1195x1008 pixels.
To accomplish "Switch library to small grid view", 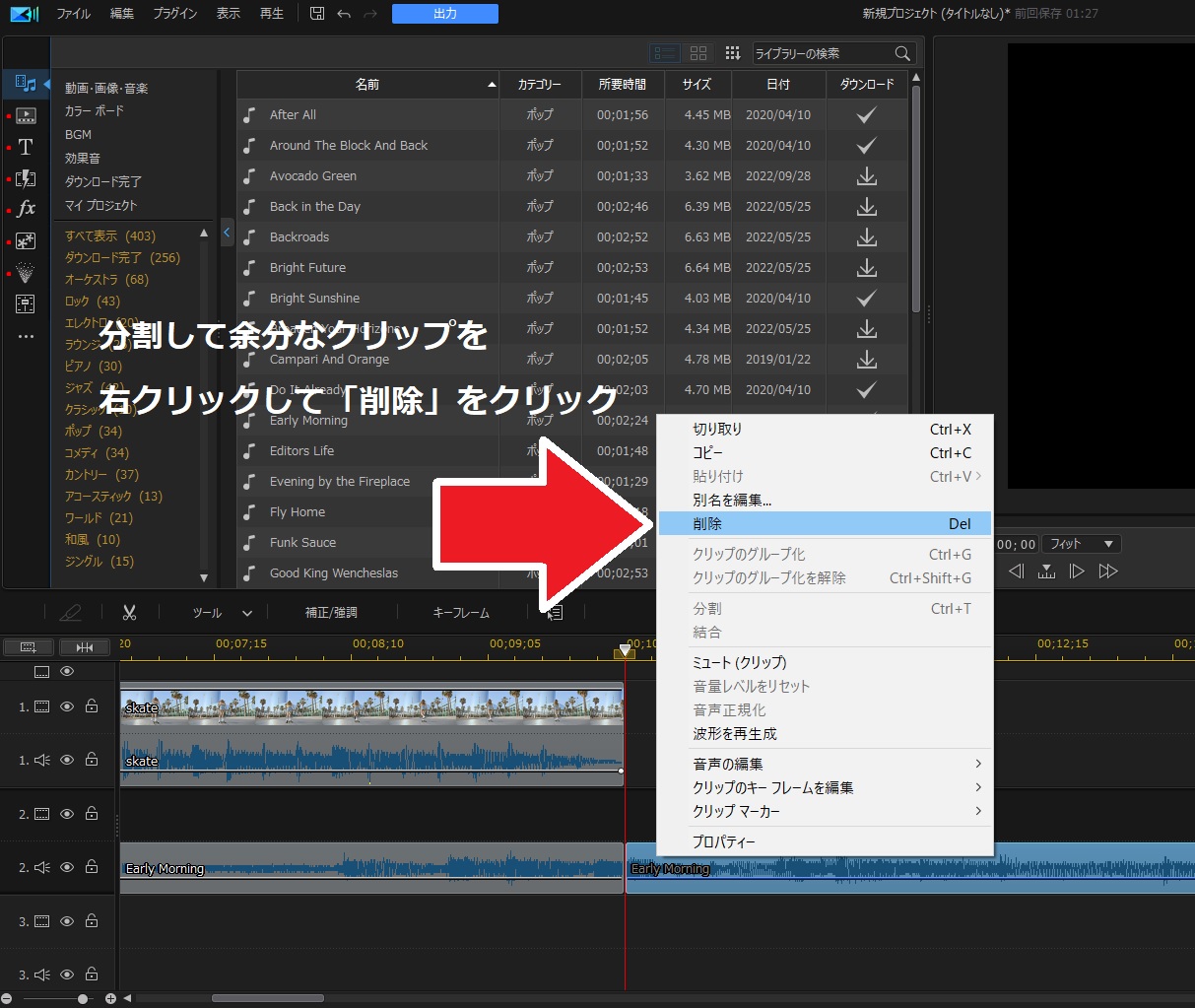I will (x=732, y=53).
